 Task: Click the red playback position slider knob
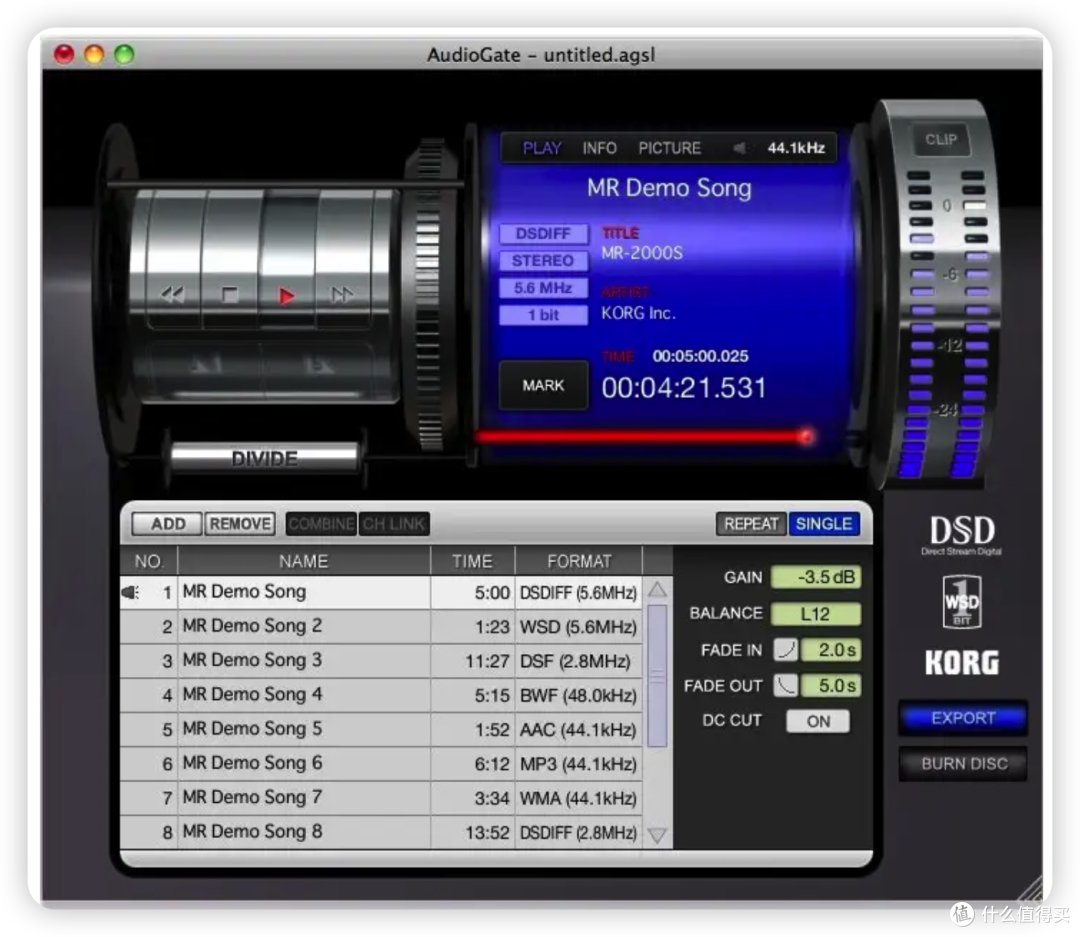pos(805,436)
